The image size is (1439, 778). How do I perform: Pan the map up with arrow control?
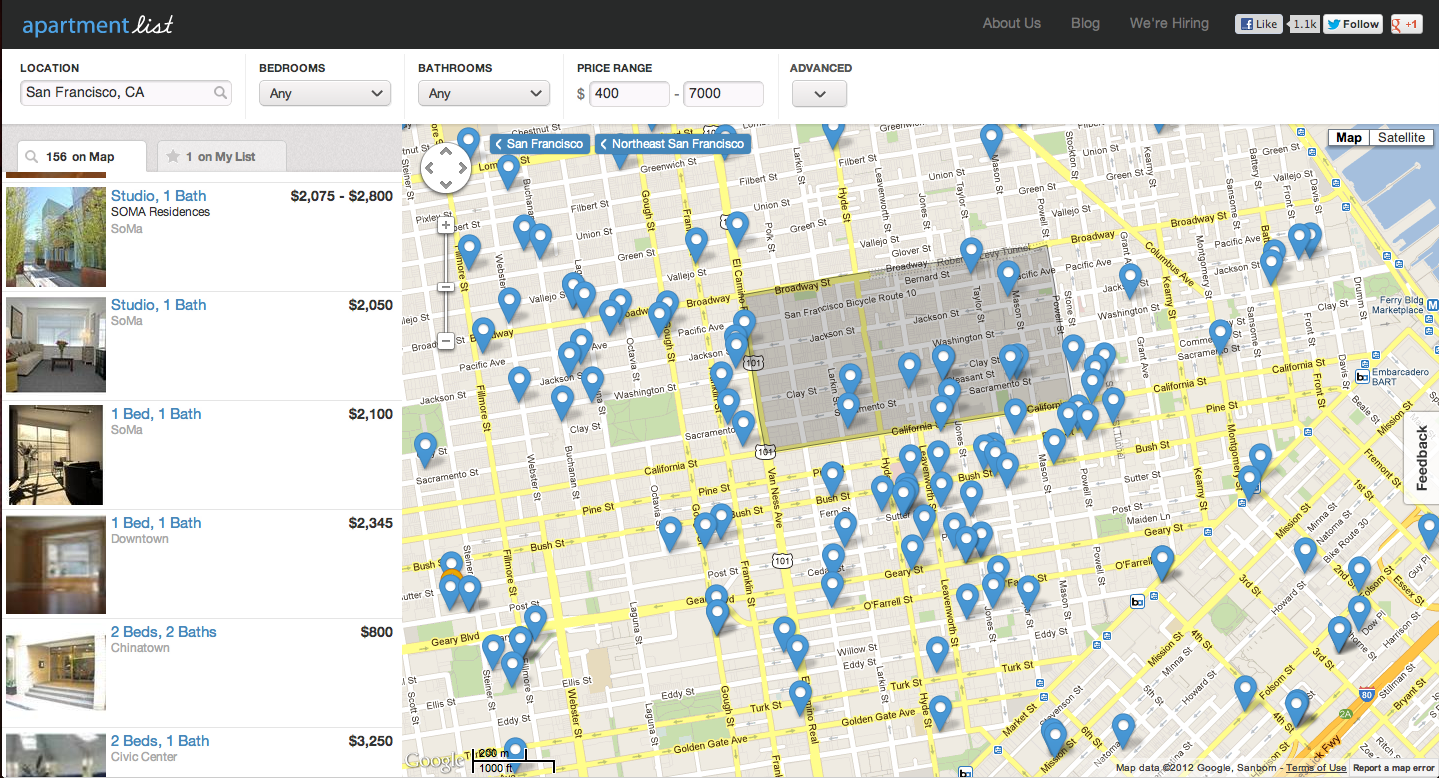click(x=446, y=153)
